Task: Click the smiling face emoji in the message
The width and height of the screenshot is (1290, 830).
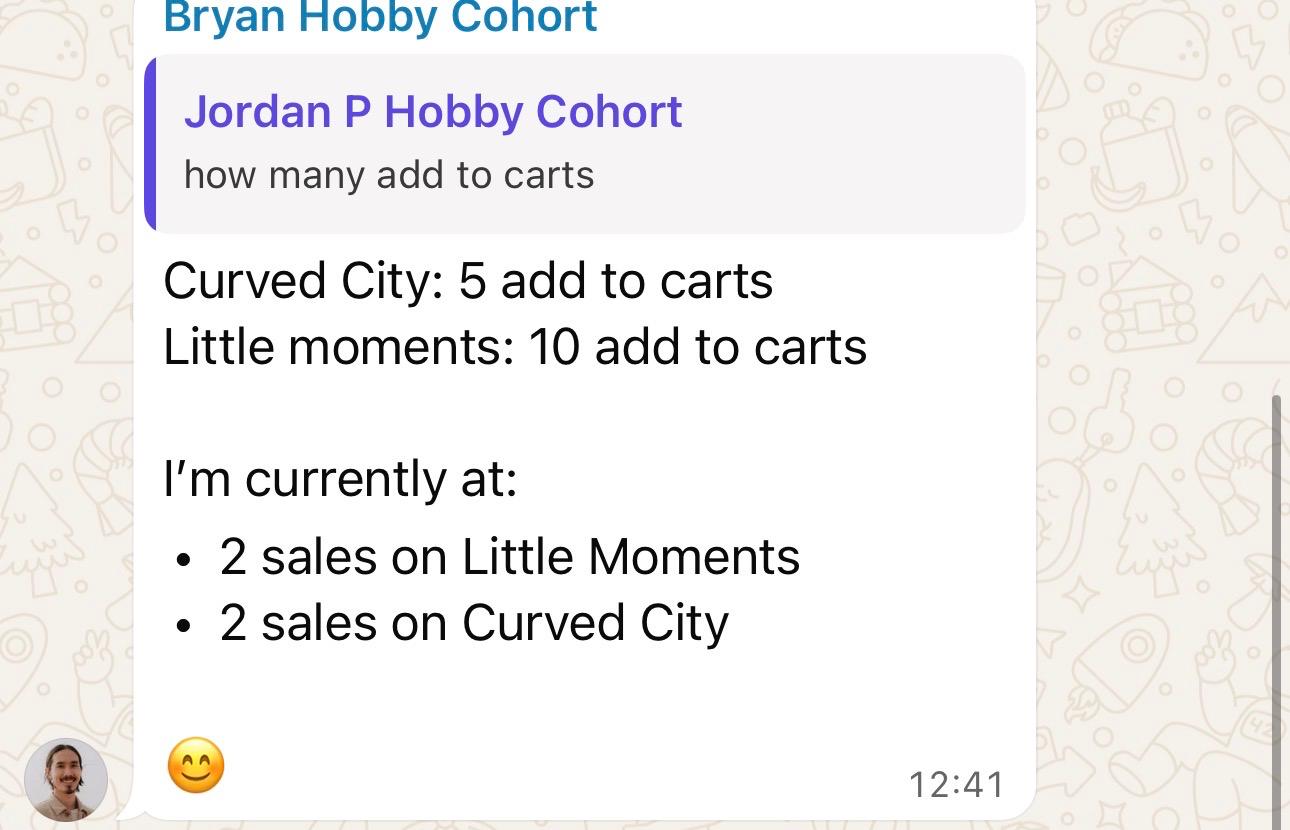Action: click(x=196, y=766)
